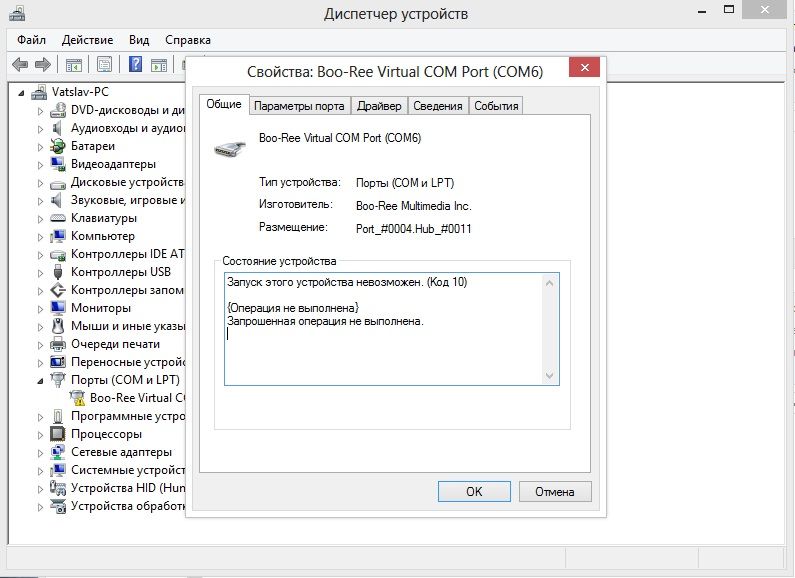795x578 pixels.
Task: Click the show/hide console tree icon
Action: [x=74, y=65]
